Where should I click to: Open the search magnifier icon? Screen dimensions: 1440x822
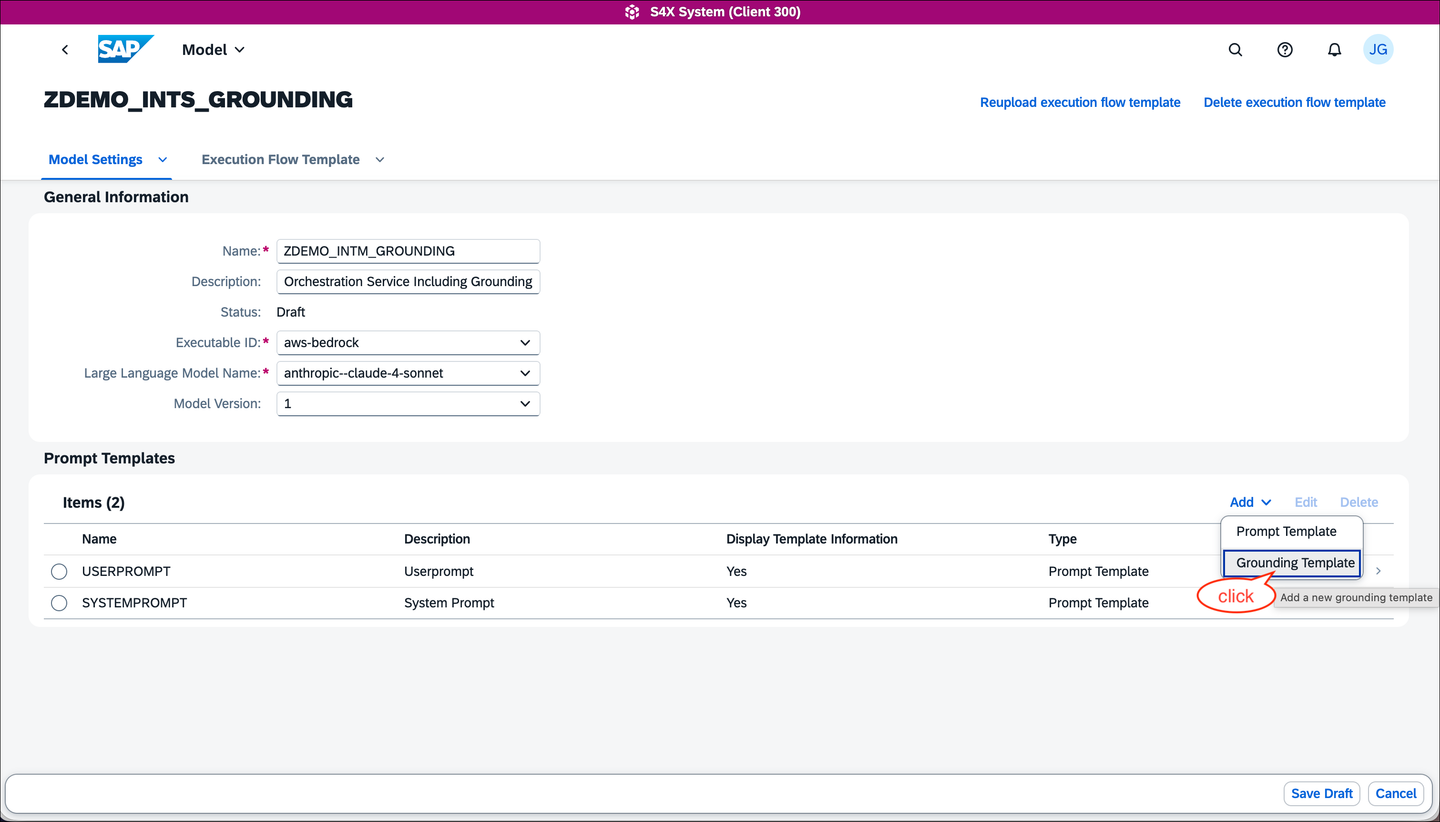click(1235, 50)
